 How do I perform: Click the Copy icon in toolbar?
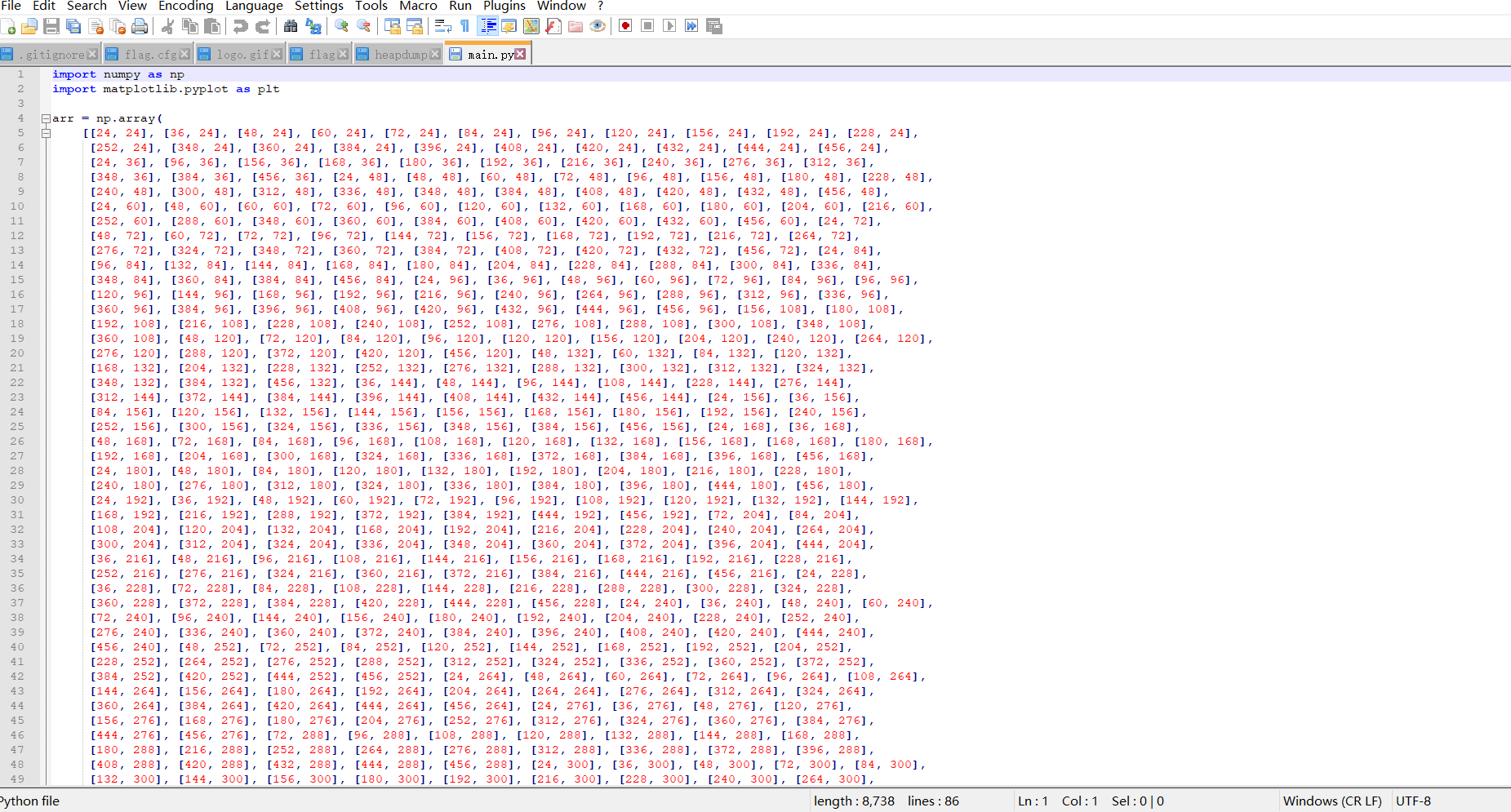[x=190, y=27]
